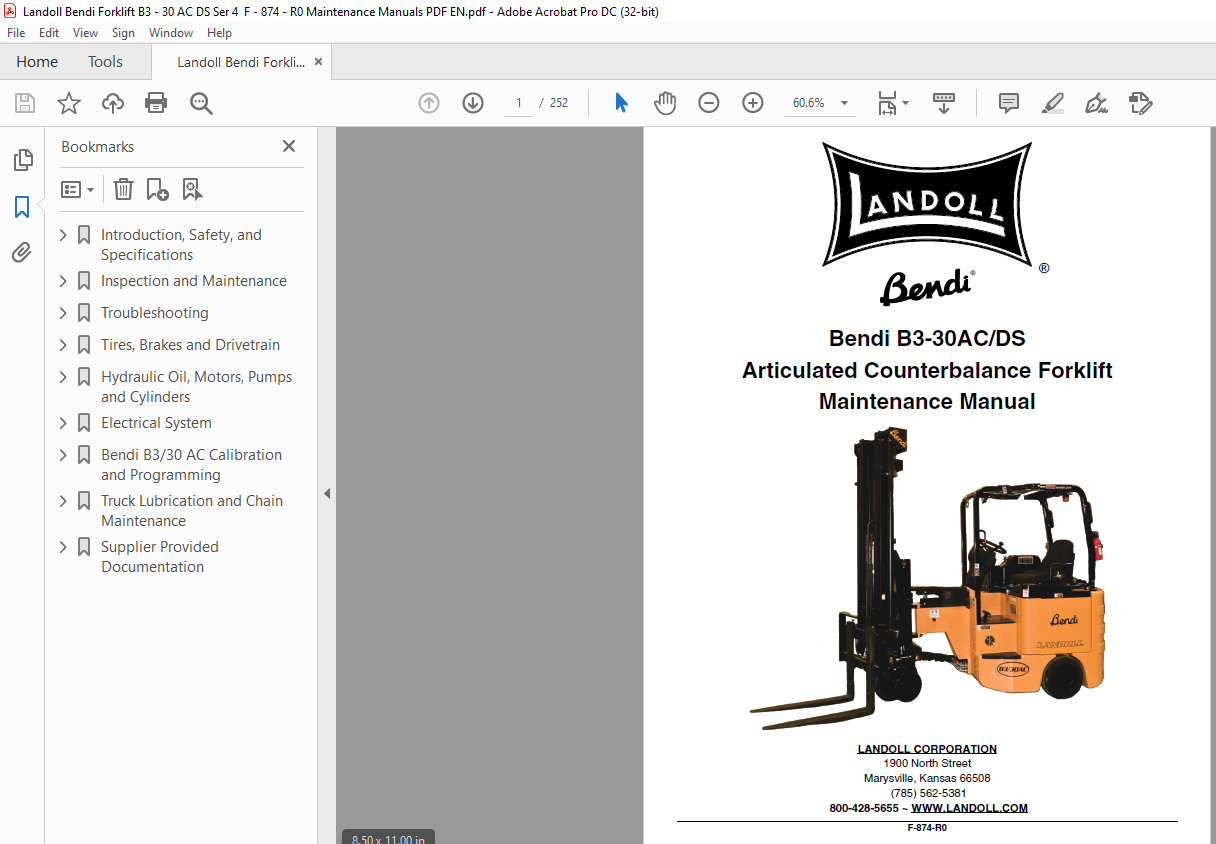Open the bookmarks options list menu

(77, 189)
